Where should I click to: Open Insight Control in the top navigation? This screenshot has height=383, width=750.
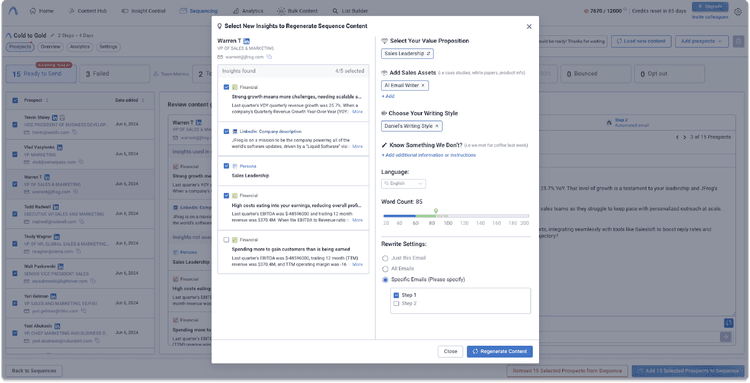[x=143, y=11]
